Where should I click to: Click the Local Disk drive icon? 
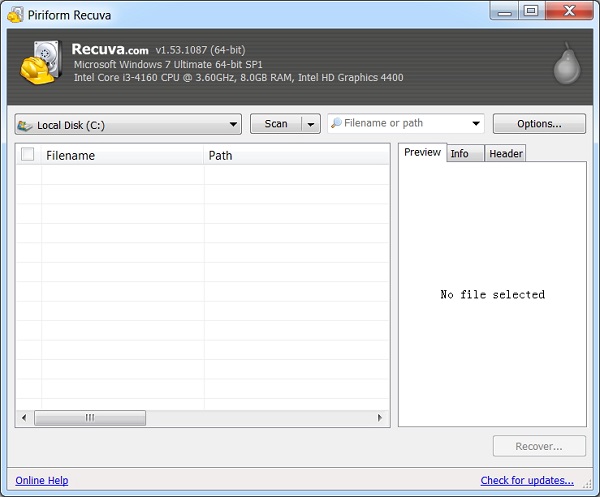(25, 125)
